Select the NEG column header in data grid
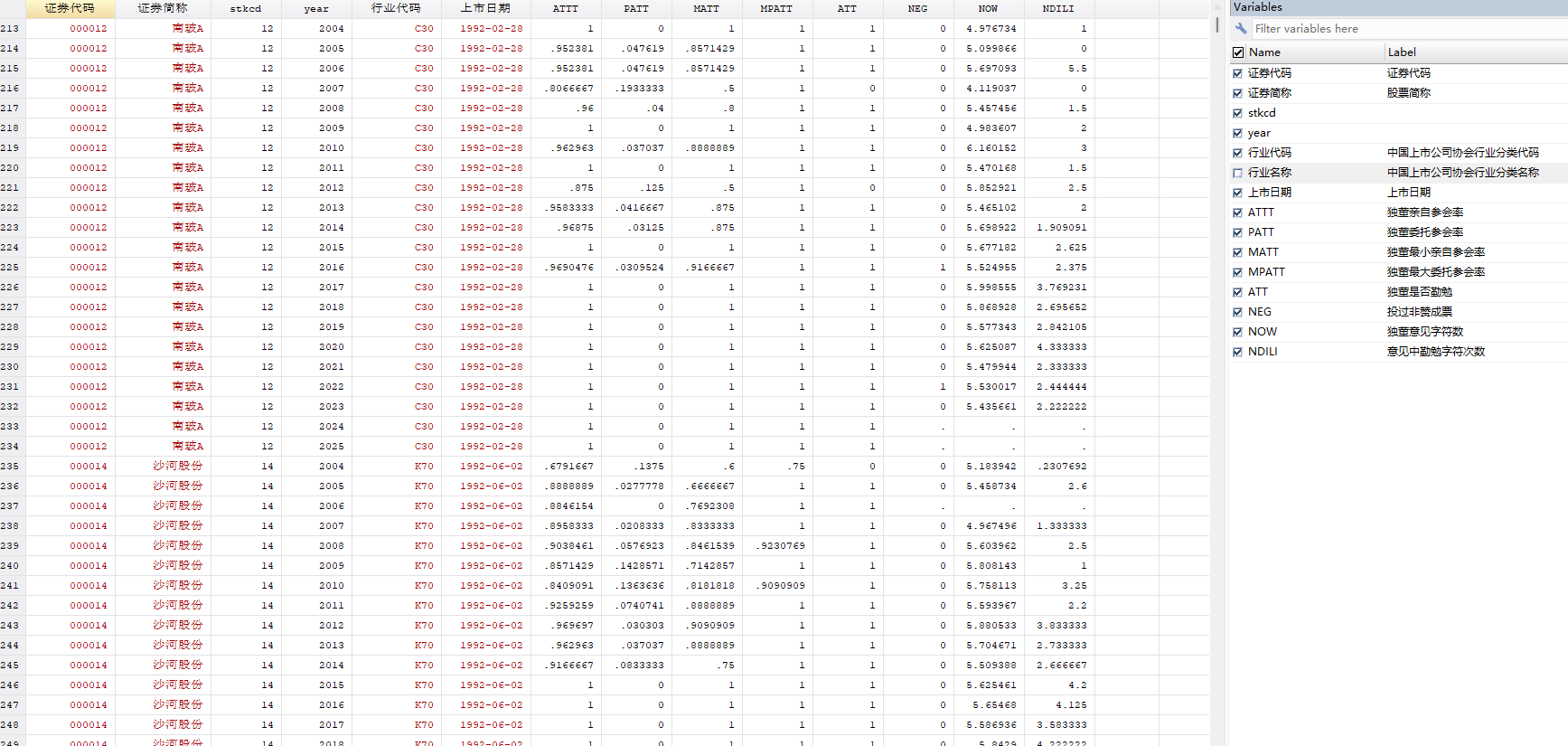The height and width of the screenshot is (746, 1568). (x=917, y=8)
